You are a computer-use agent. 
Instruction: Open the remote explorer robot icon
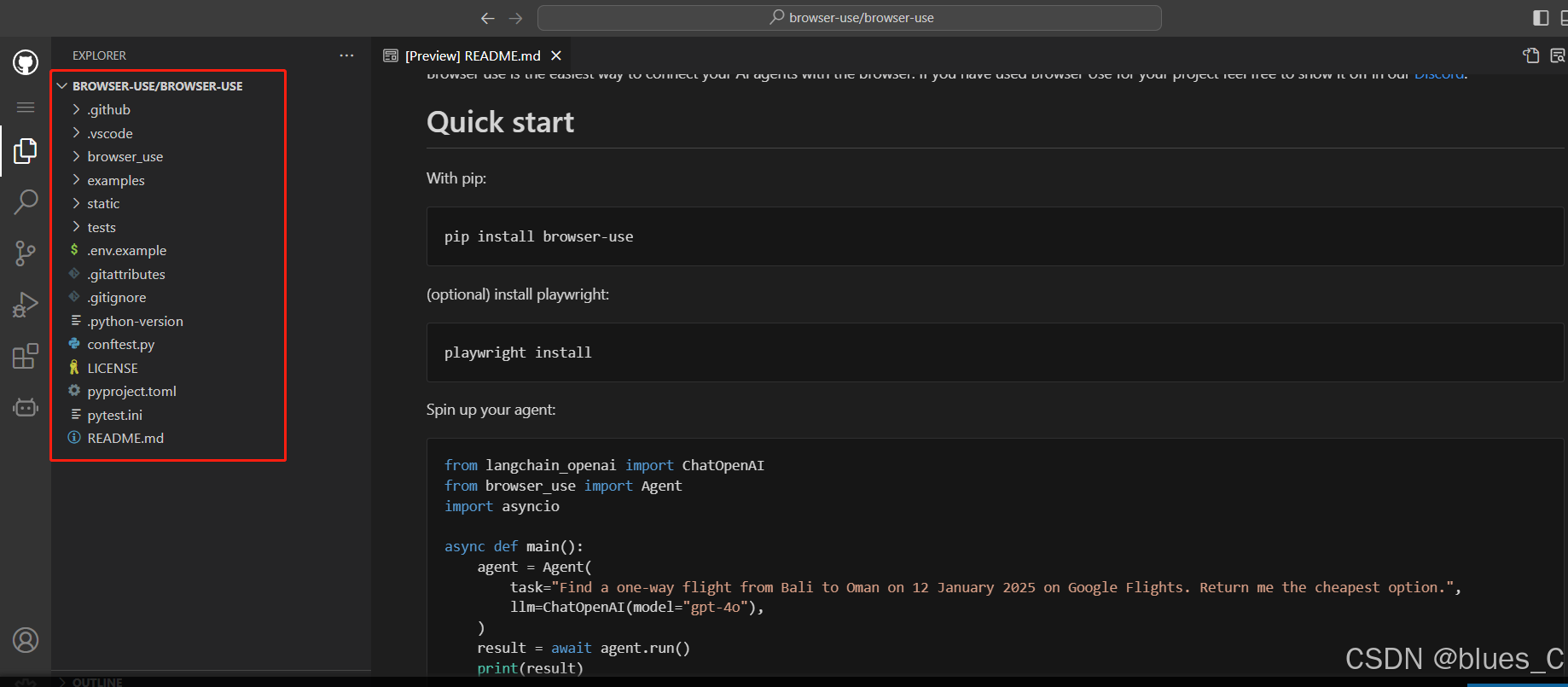pos(26,407)
